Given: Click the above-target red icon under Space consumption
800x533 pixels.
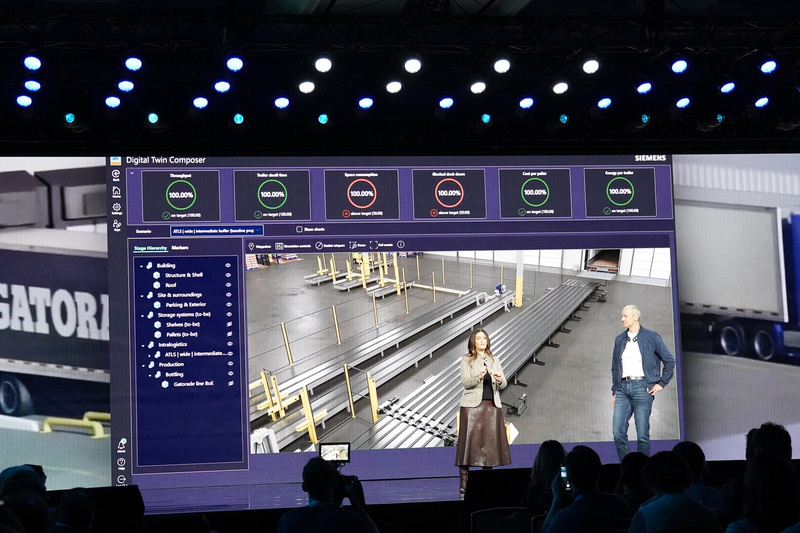Looking at the screenshot, I should click(x=346, y=214).
